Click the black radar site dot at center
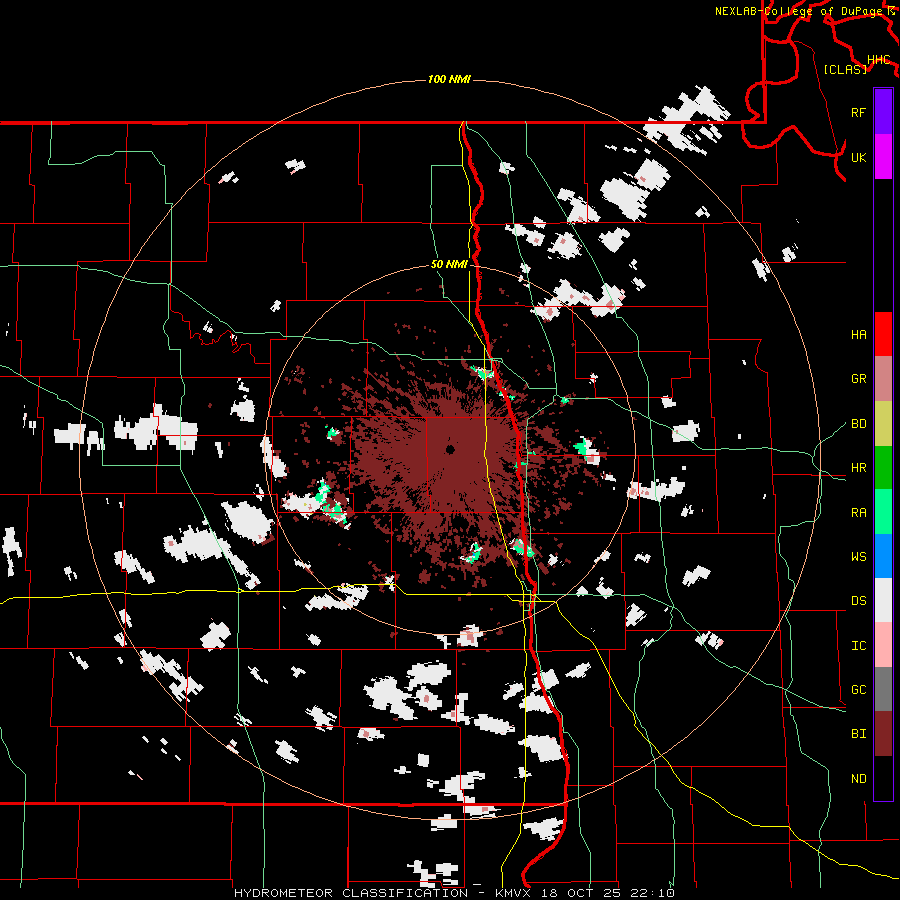Viewport: 900px width, 900px height. (x=450, y=449)
